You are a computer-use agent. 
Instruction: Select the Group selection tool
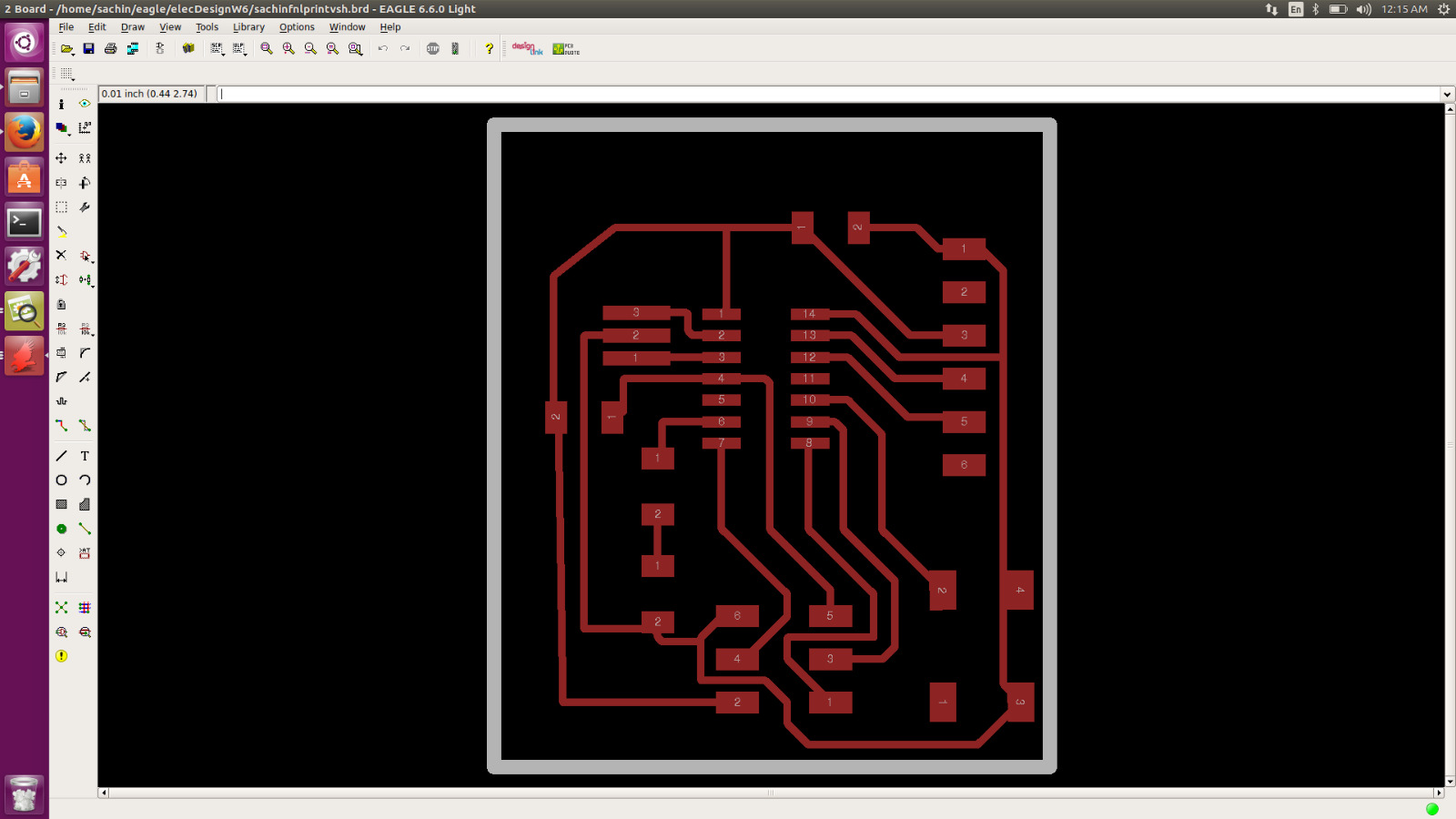tap(61, 207)
